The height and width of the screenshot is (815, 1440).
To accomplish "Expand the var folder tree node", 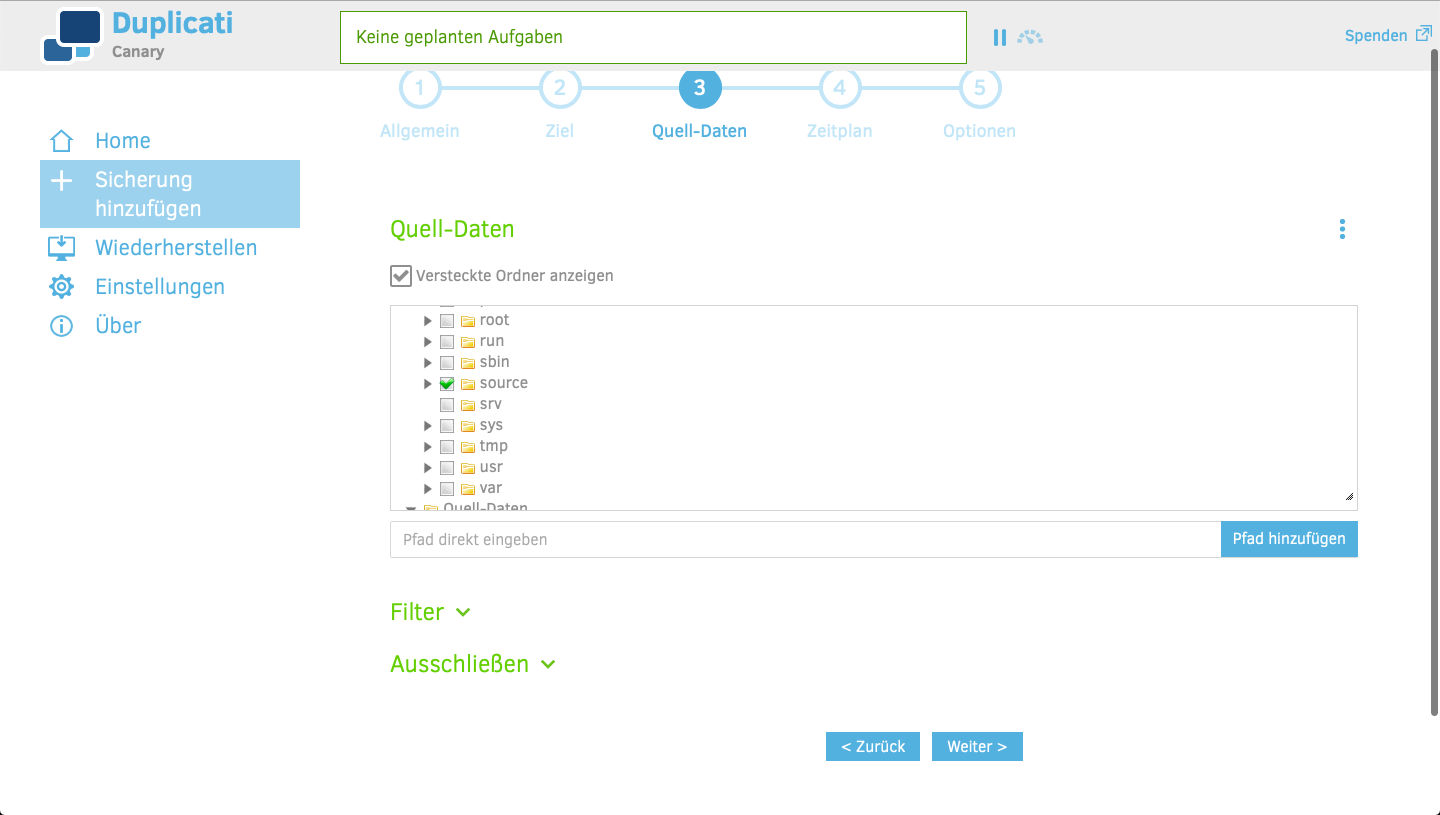I will 428,489.
